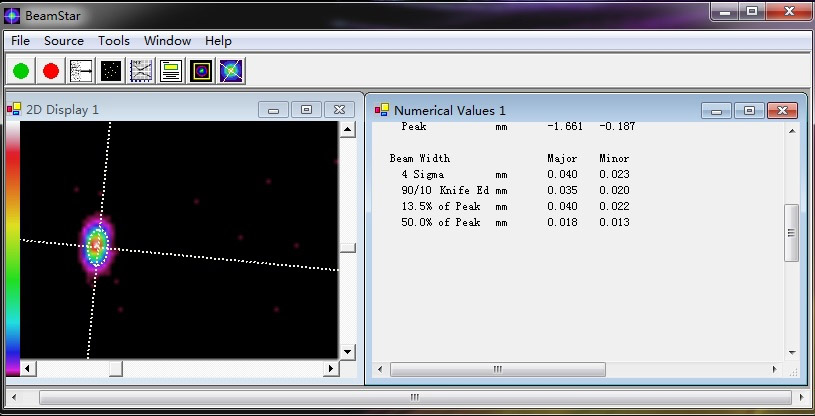Click the Minor column header
Screen dimensions: 815x416
[614, 158]
